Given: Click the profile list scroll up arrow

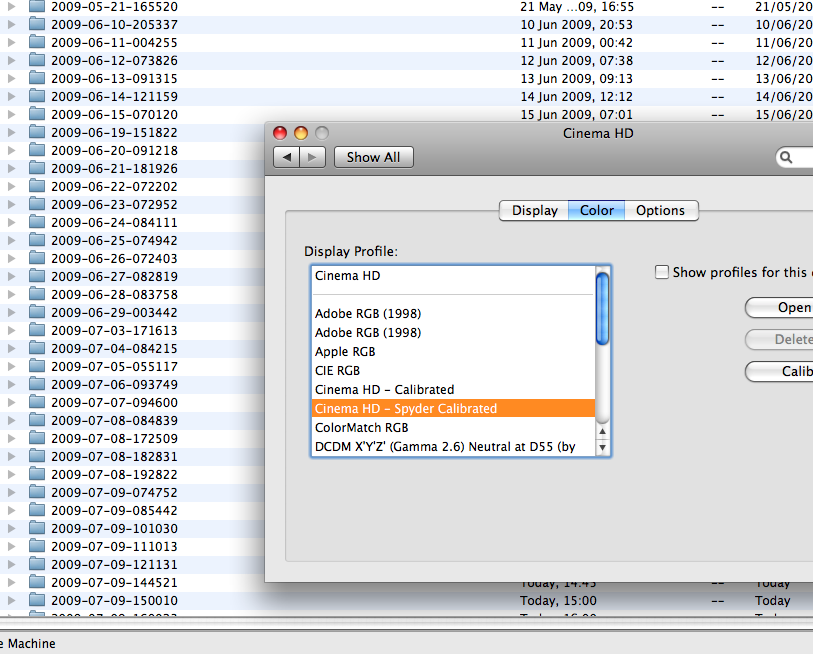Looking at the screenshot, I should click(x=602, y=432).
